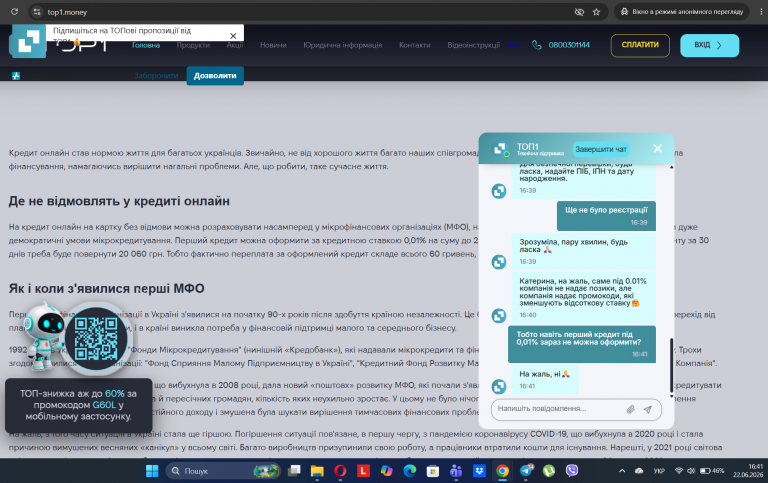The width and height of the screenshot is (768, 483).
Task: Open the Продукти menu item
Action: coord(193,45)
